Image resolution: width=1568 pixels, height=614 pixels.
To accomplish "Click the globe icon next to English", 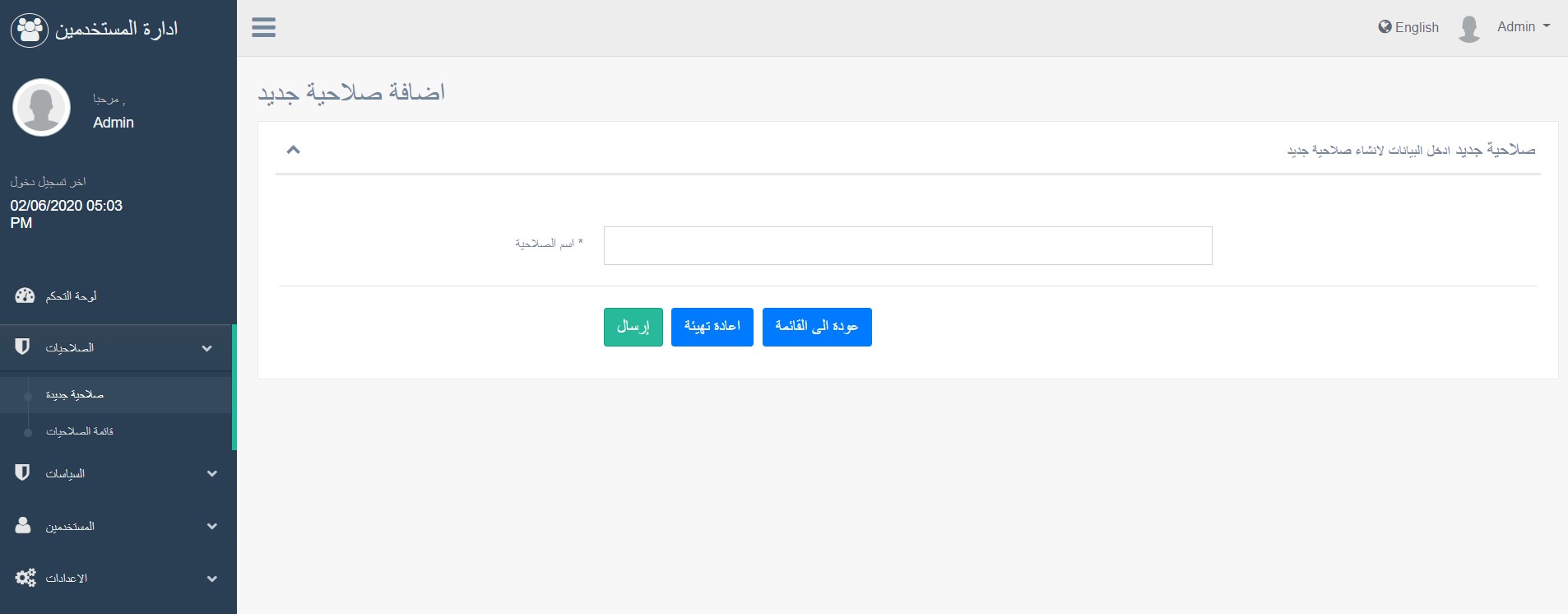I will tap(1385, 27).
